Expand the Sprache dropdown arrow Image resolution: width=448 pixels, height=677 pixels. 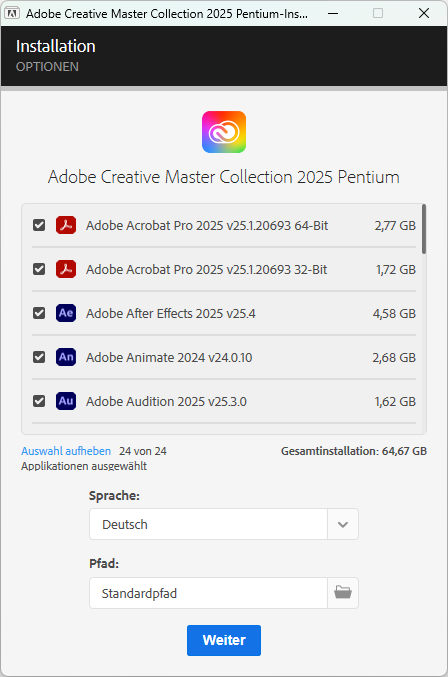point(343,524)
